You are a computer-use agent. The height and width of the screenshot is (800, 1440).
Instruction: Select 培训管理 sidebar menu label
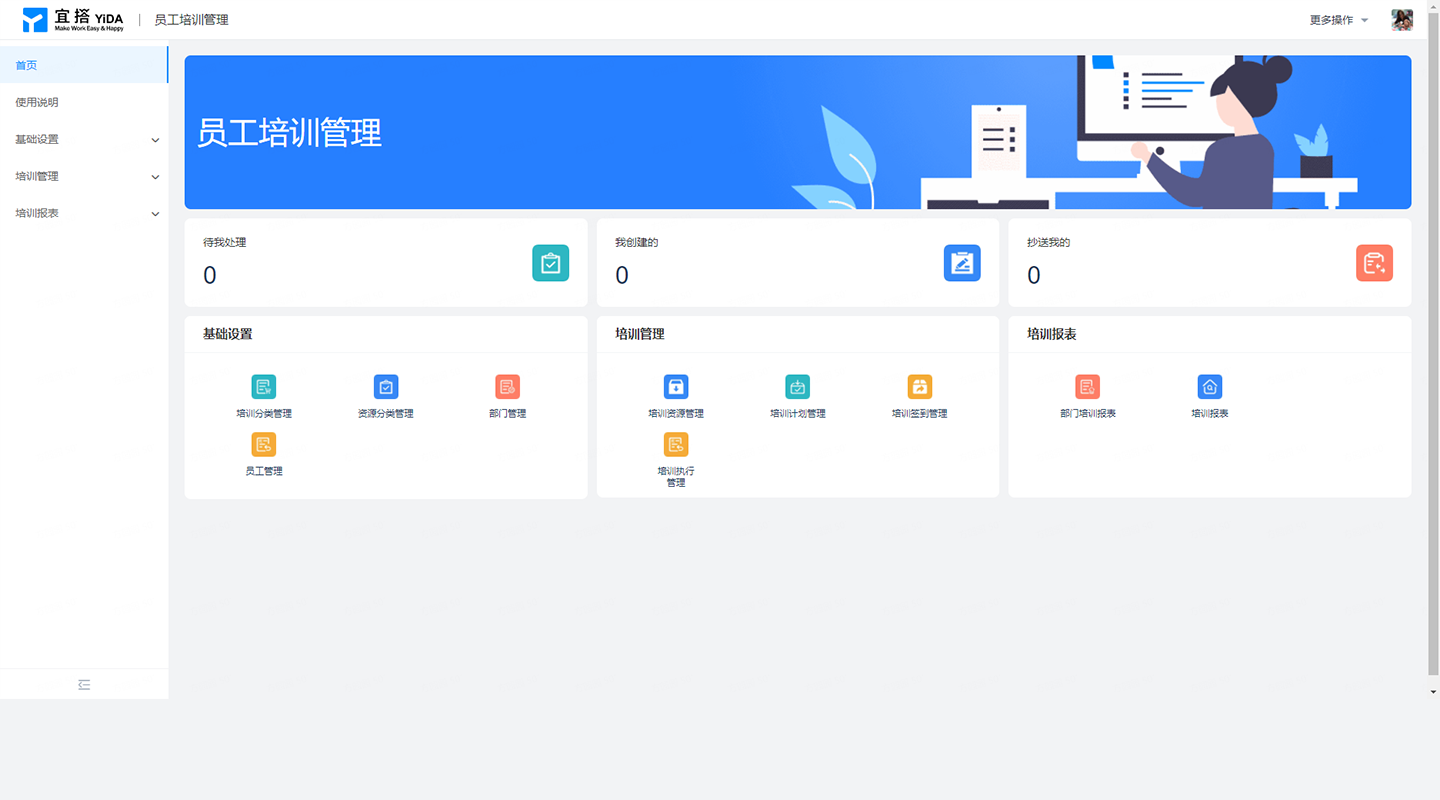[37, 176]
